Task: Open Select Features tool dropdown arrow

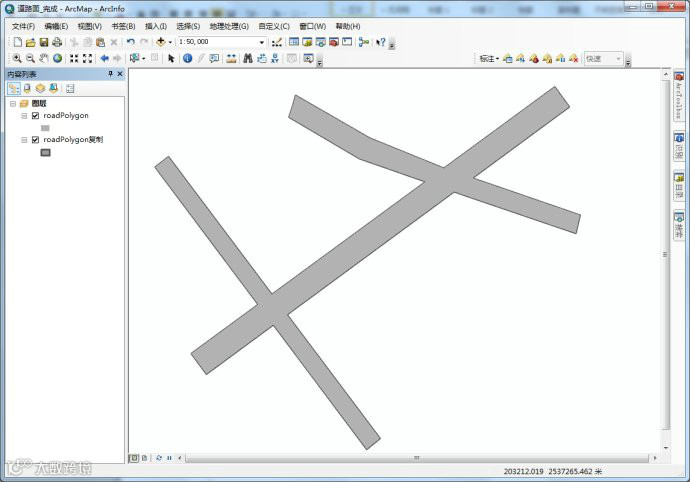Action: (x=143, y=59)
